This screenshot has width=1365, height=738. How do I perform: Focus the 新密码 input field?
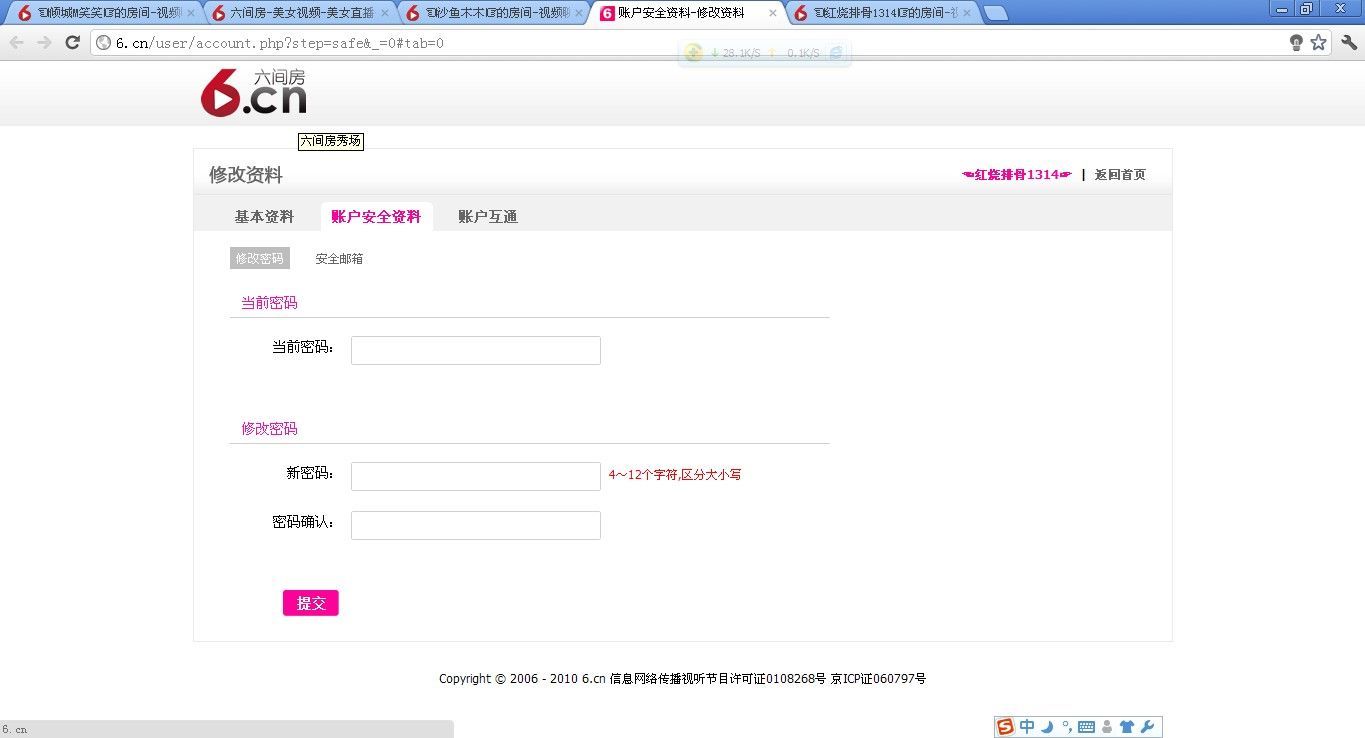coord(476,476)
